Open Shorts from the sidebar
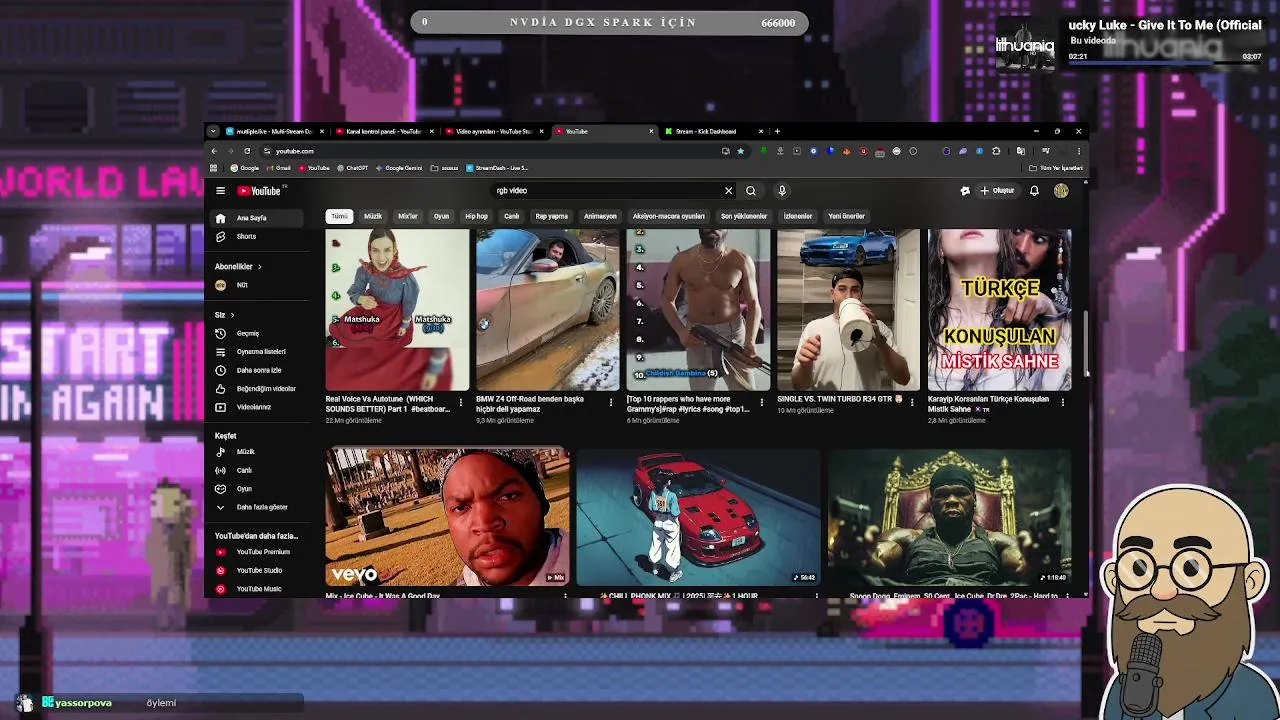This screenshot has height=720, width=1280. pos(255,236)
